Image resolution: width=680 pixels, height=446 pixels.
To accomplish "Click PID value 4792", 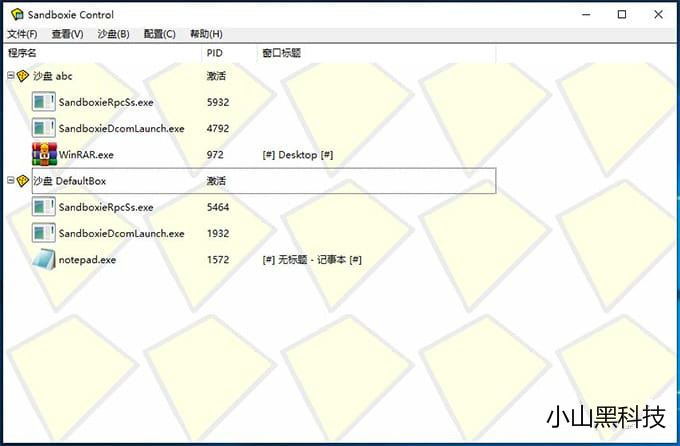I will [218, 128].
